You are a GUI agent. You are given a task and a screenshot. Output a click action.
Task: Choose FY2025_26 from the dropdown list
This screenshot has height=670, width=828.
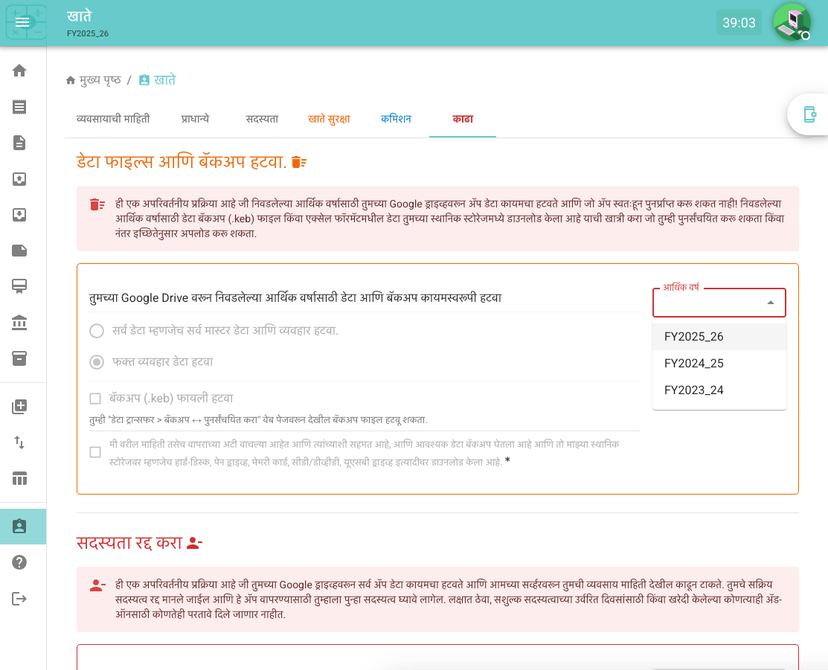694,337
